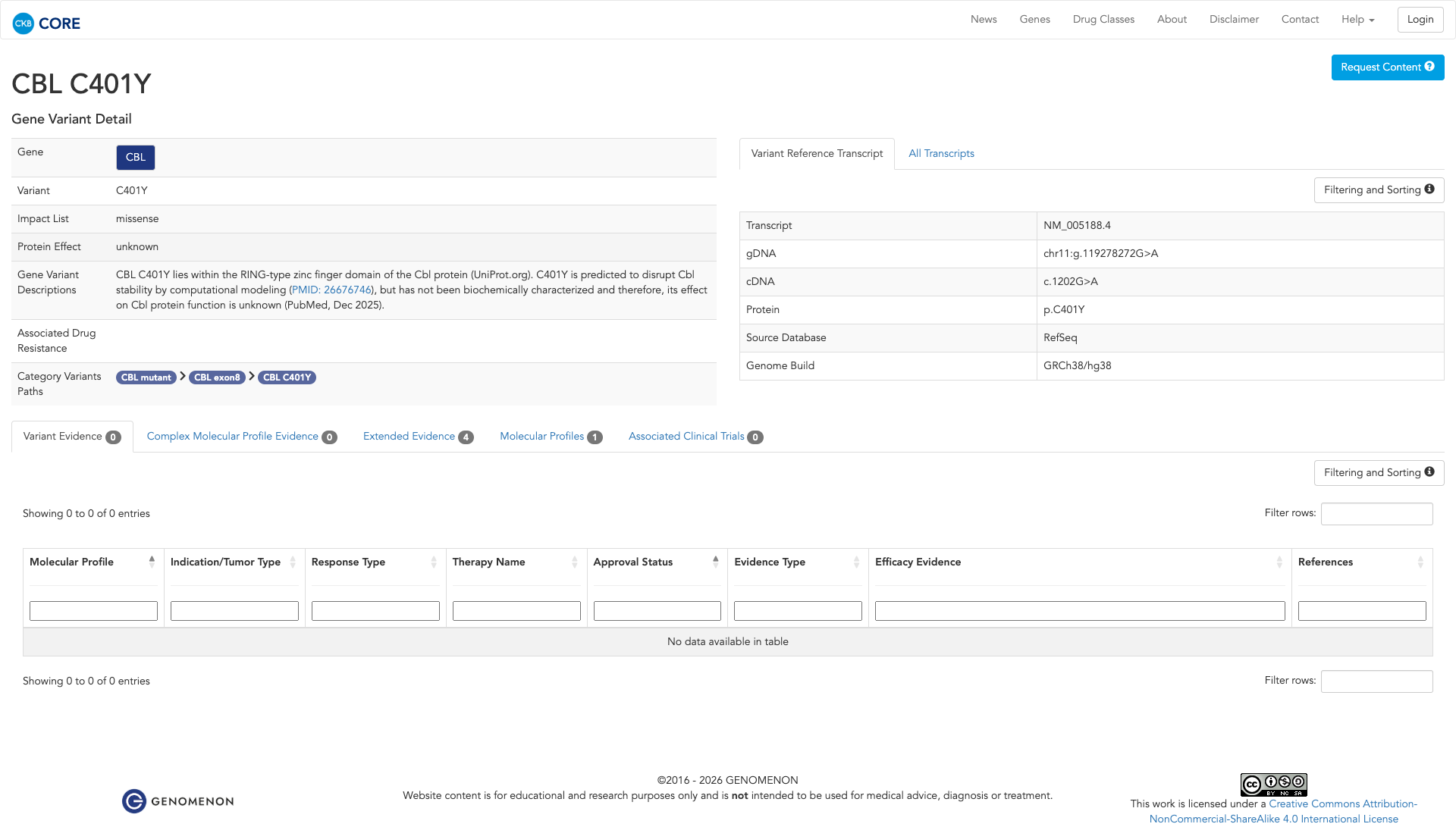Click the Creative Commons license badge
Screen dimensions: 1456x827
click(x=1273, y=785)
